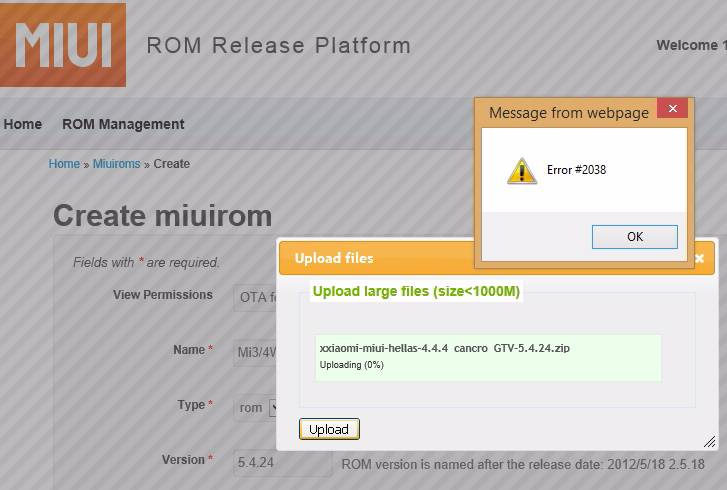Open the Home menu item

pyautogui.click(x=22, y=124)
